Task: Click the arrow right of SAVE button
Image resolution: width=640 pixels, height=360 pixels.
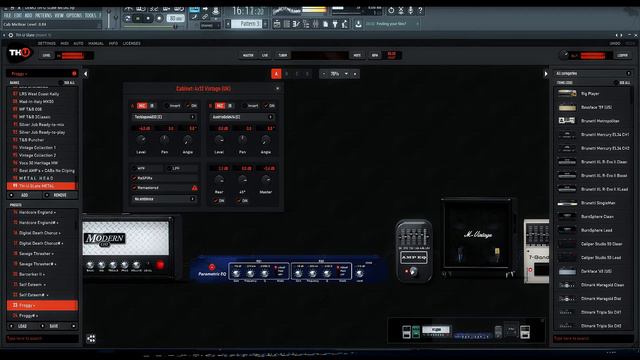Action: point(73,326)
